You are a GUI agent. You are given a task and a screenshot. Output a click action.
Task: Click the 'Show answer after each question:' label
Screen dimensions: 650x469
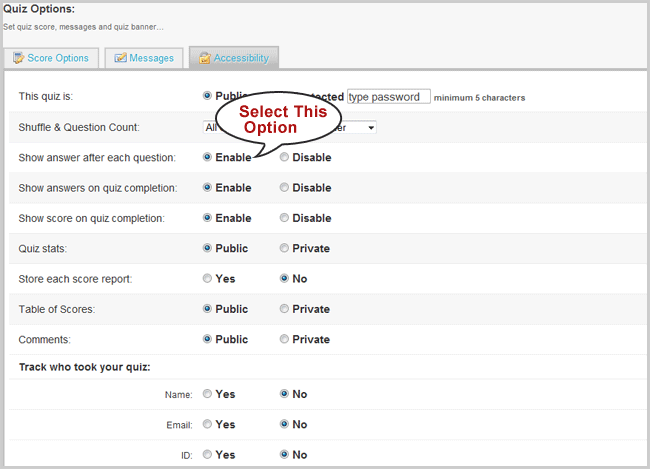pyautogui.click(x=97, y=158)
